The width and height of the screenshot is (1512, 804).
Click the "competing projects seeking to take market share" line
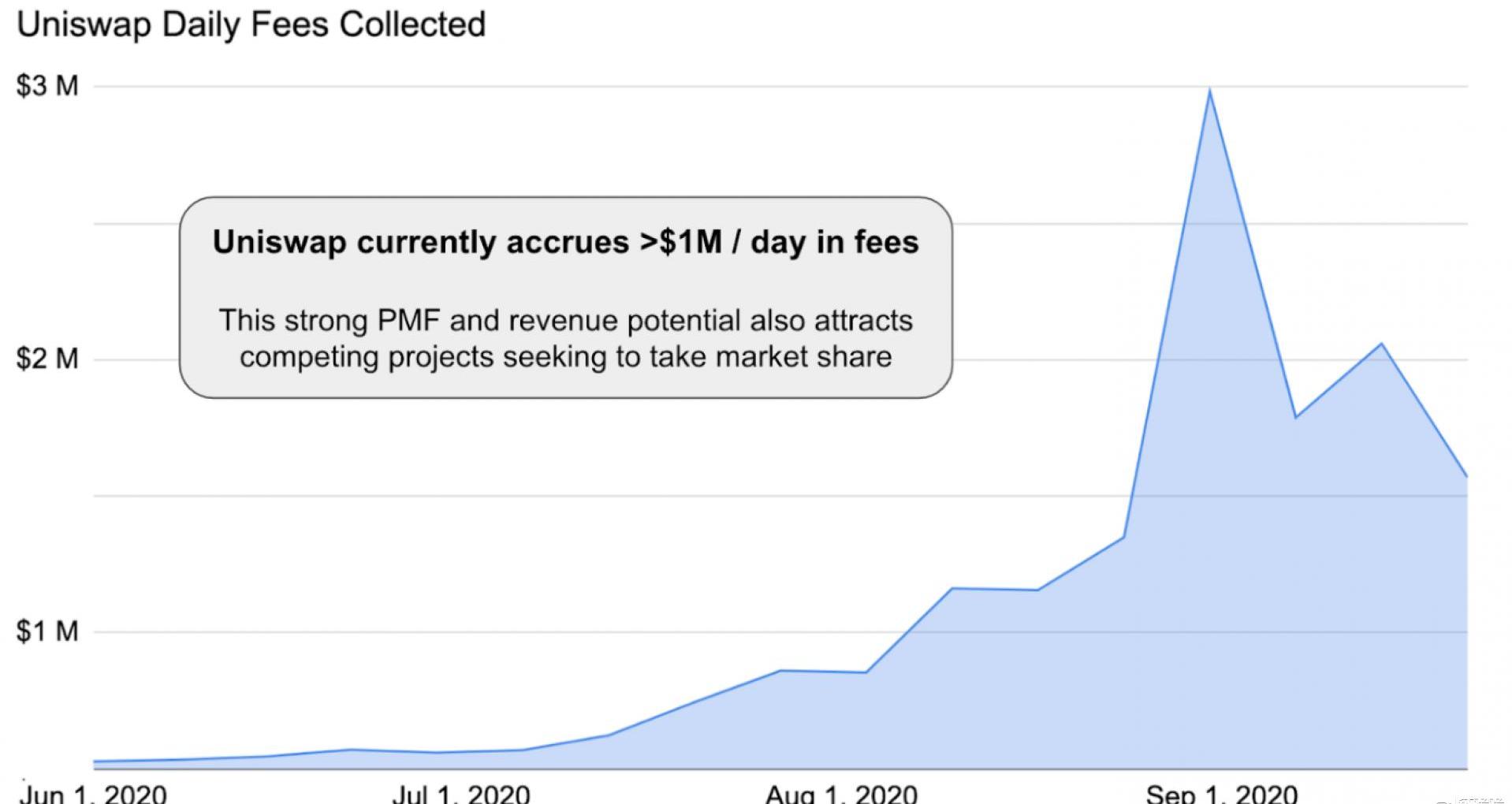coord(565,357)
